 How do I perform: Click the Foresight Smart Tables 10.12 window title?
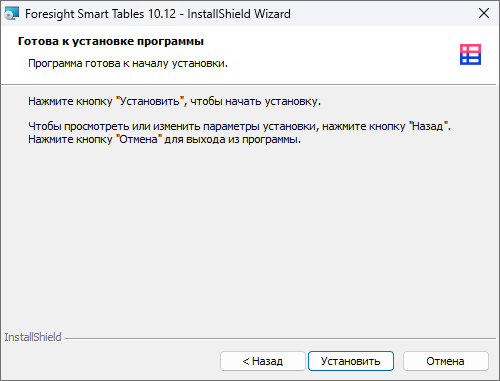click(158, 14)
